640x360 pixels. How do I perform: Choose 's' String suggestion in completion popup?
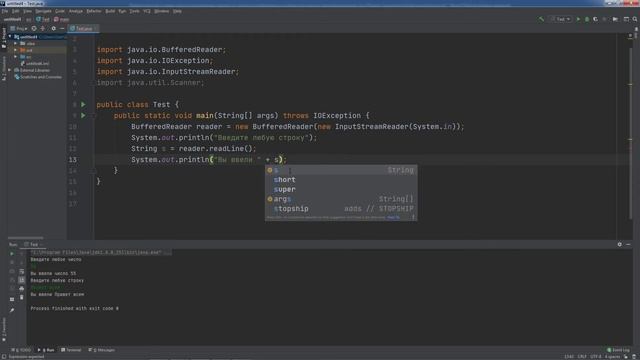coord(341,170)
